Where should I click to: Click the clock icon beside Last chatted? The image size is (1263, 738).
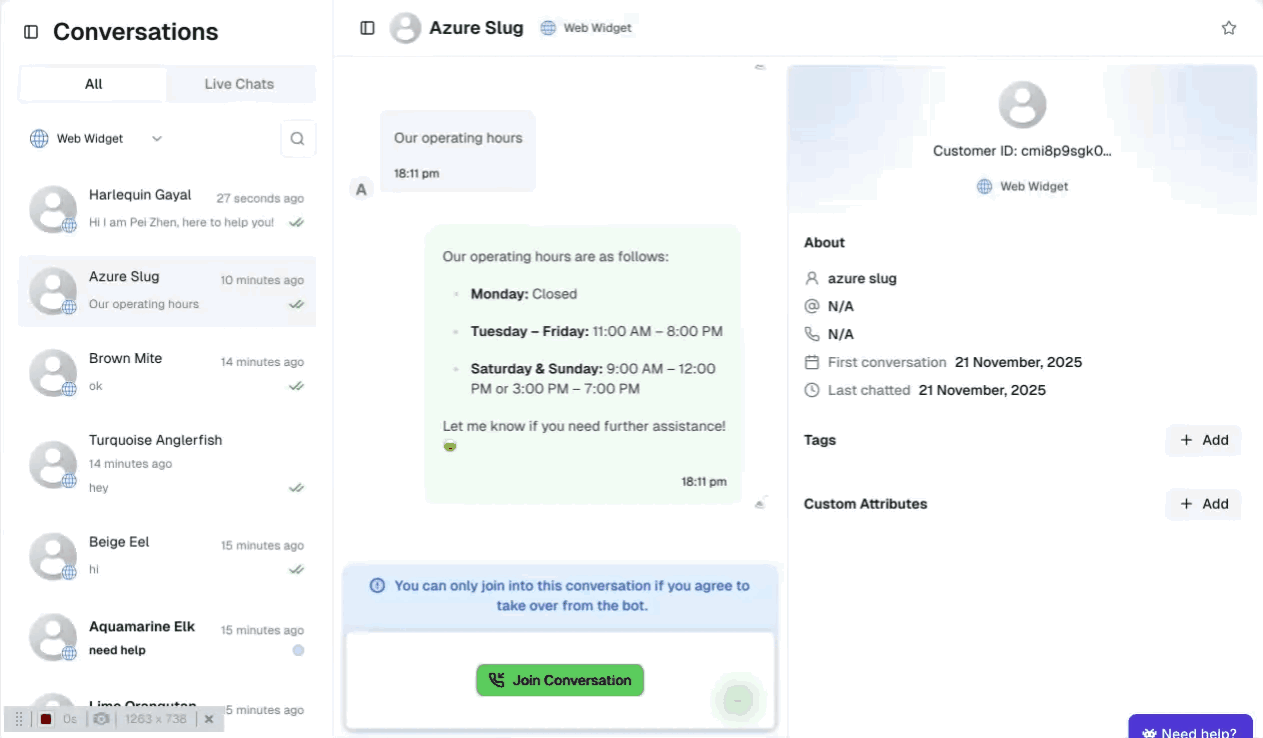pos(810,390)
